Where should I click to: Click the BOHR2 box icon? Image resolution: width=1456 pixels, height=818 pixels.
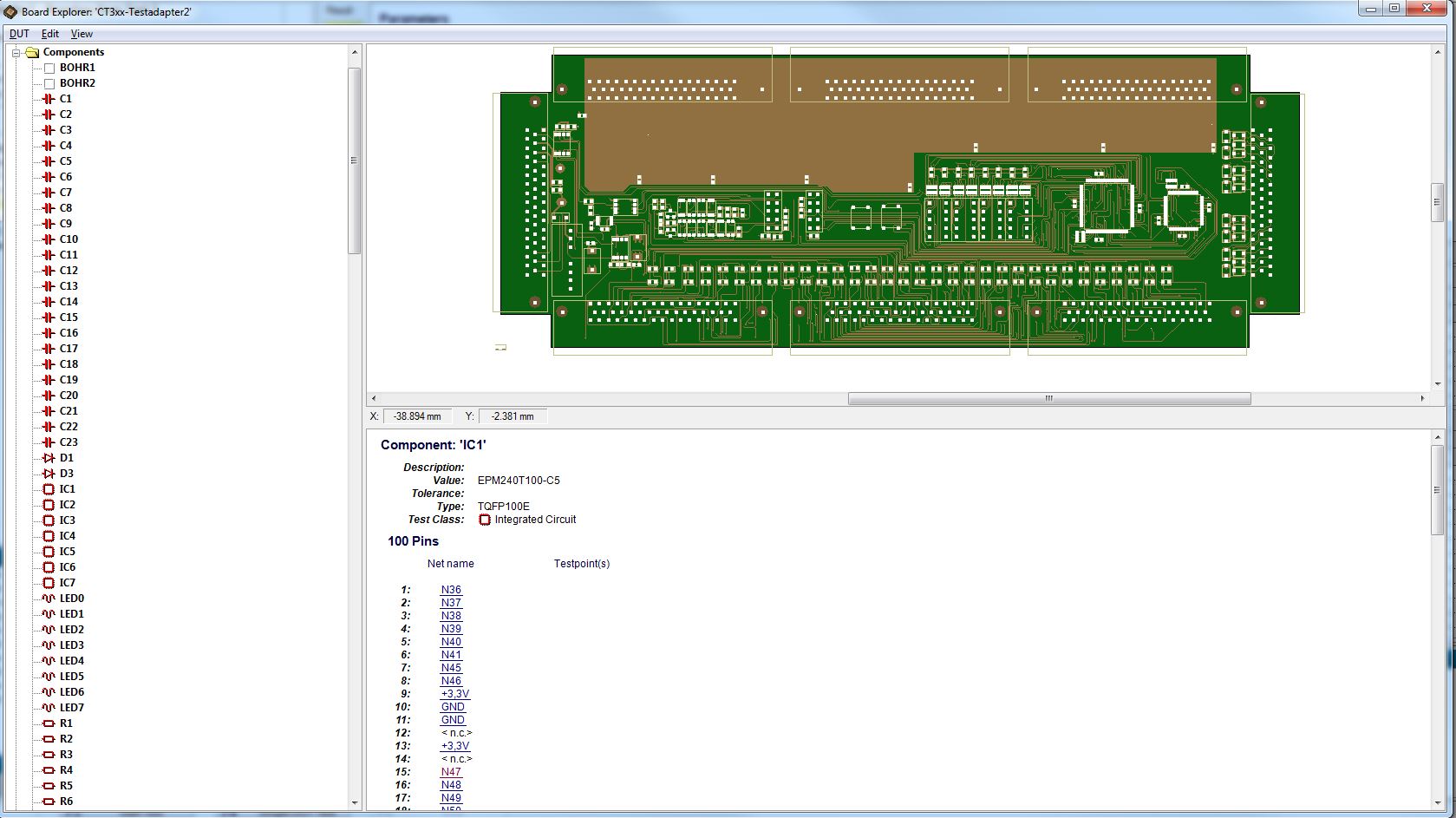coord(49,83)
